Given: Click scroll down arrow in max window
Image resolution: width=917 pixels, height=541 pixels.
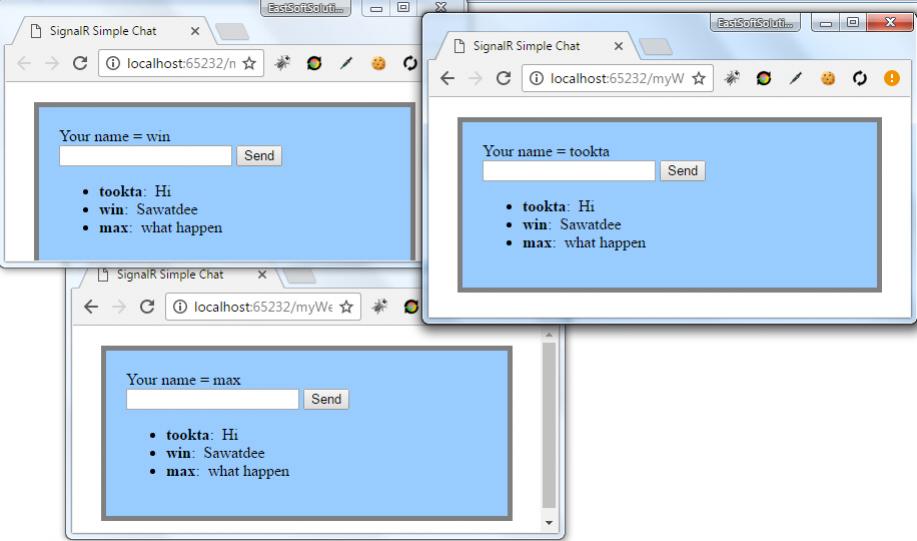Looking at the screenshot, I should click(549, 522).
